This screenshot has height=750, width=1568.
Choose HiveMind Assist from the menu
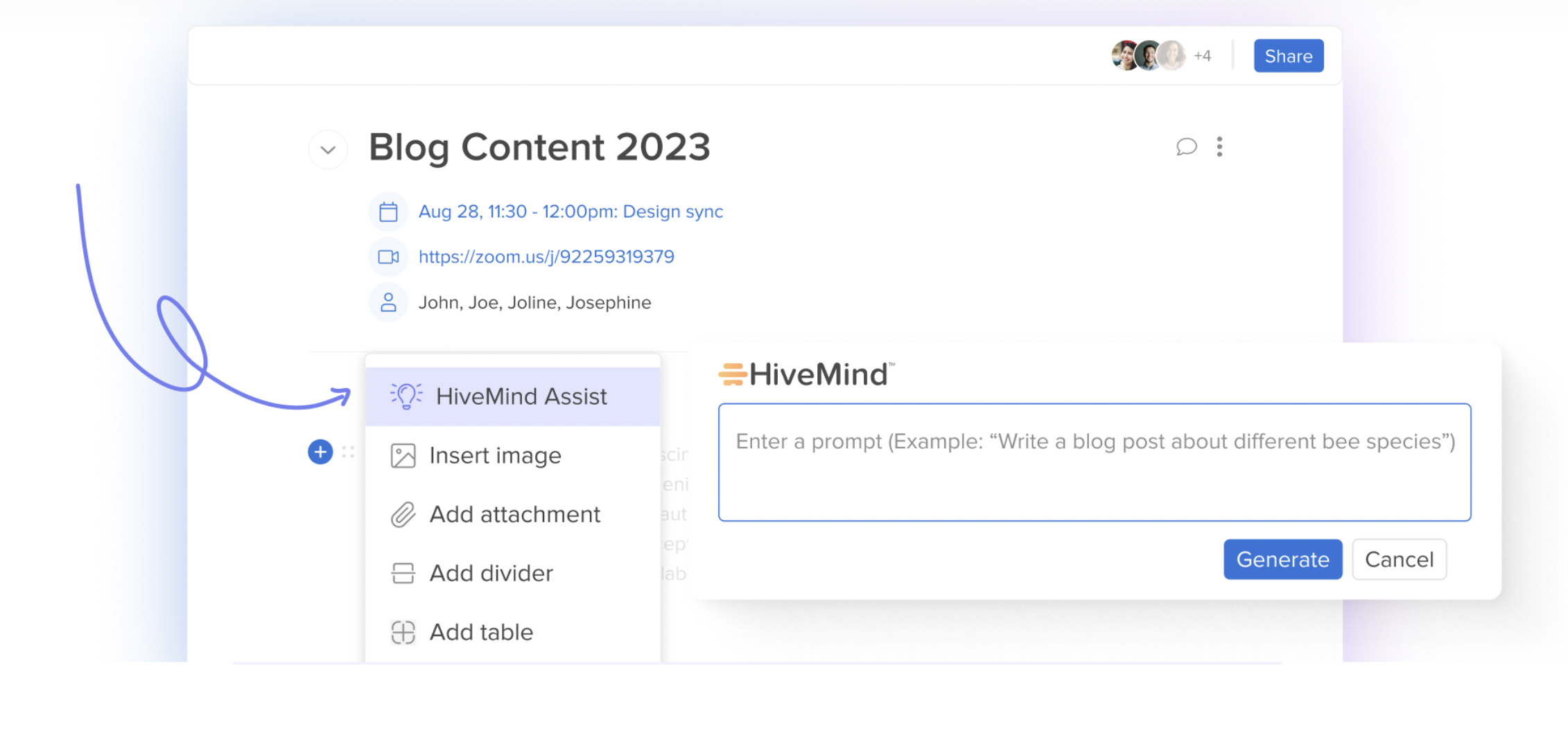coord(513,396)
